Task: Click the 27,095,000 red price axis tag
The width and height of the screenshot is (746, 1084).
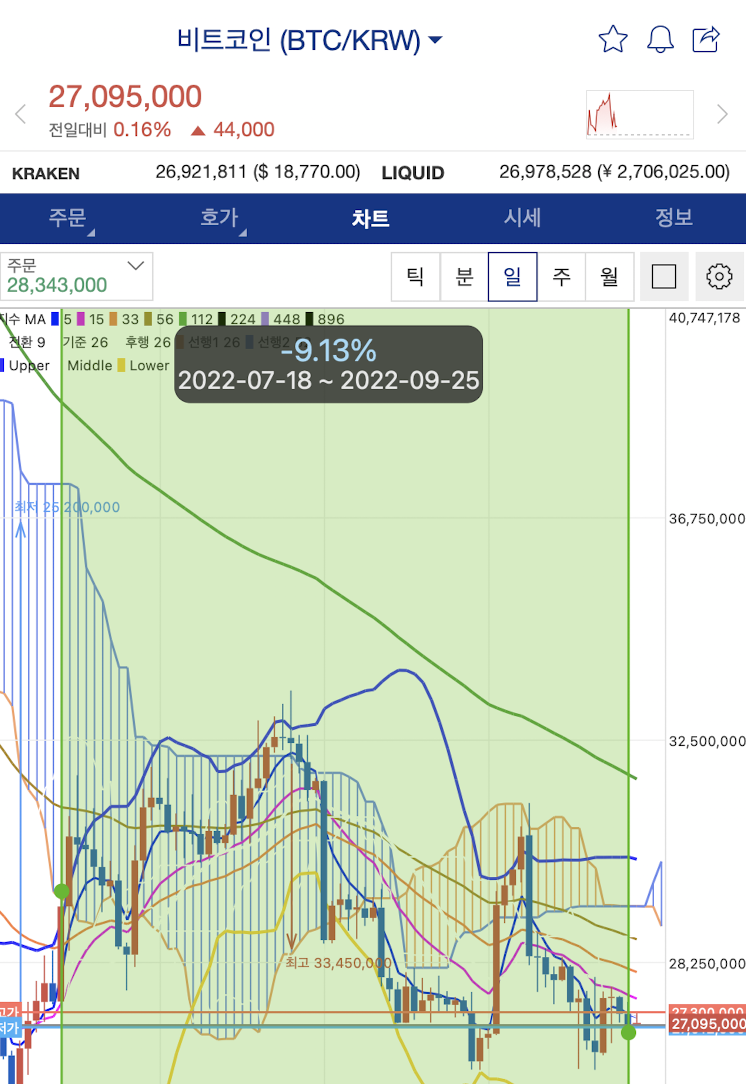Action: tap(707, 1024)
